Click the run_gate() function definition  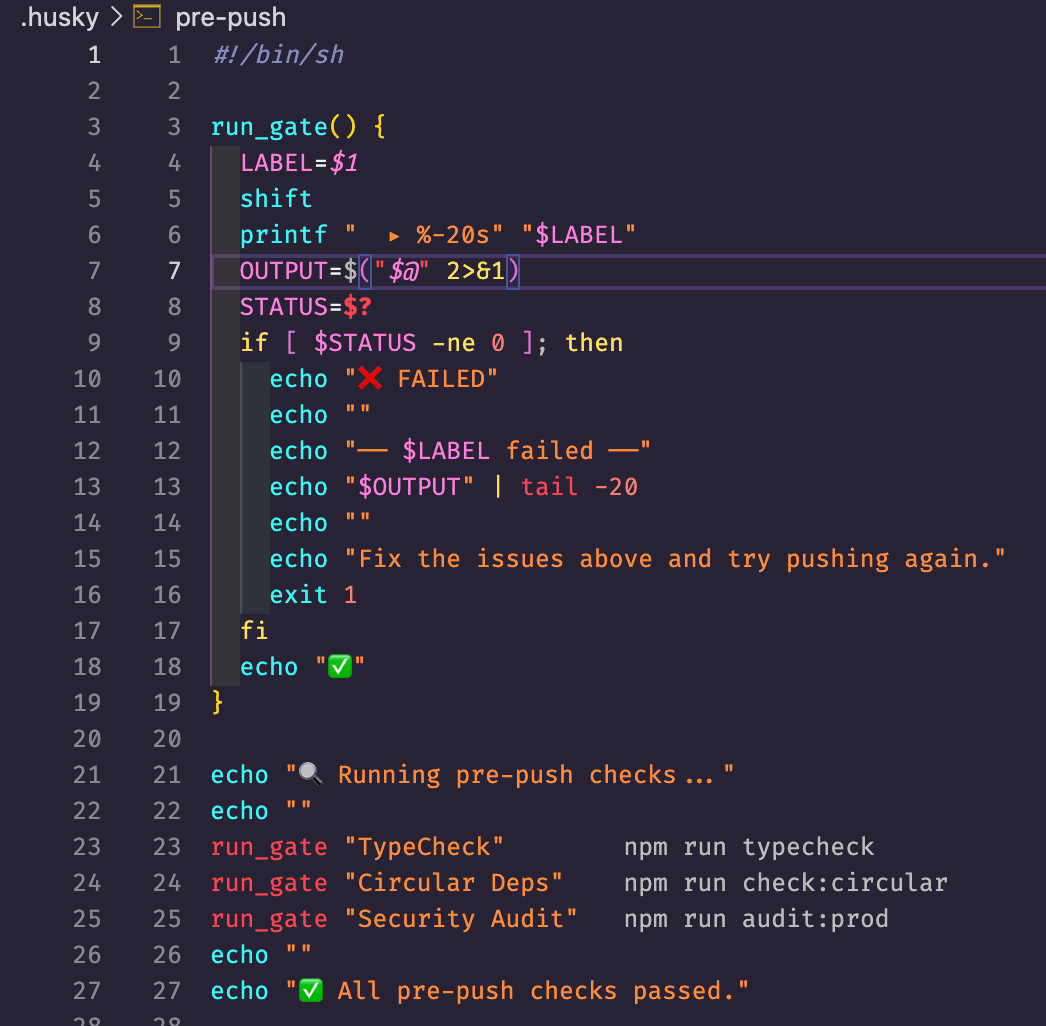click(x=298, y=127)
